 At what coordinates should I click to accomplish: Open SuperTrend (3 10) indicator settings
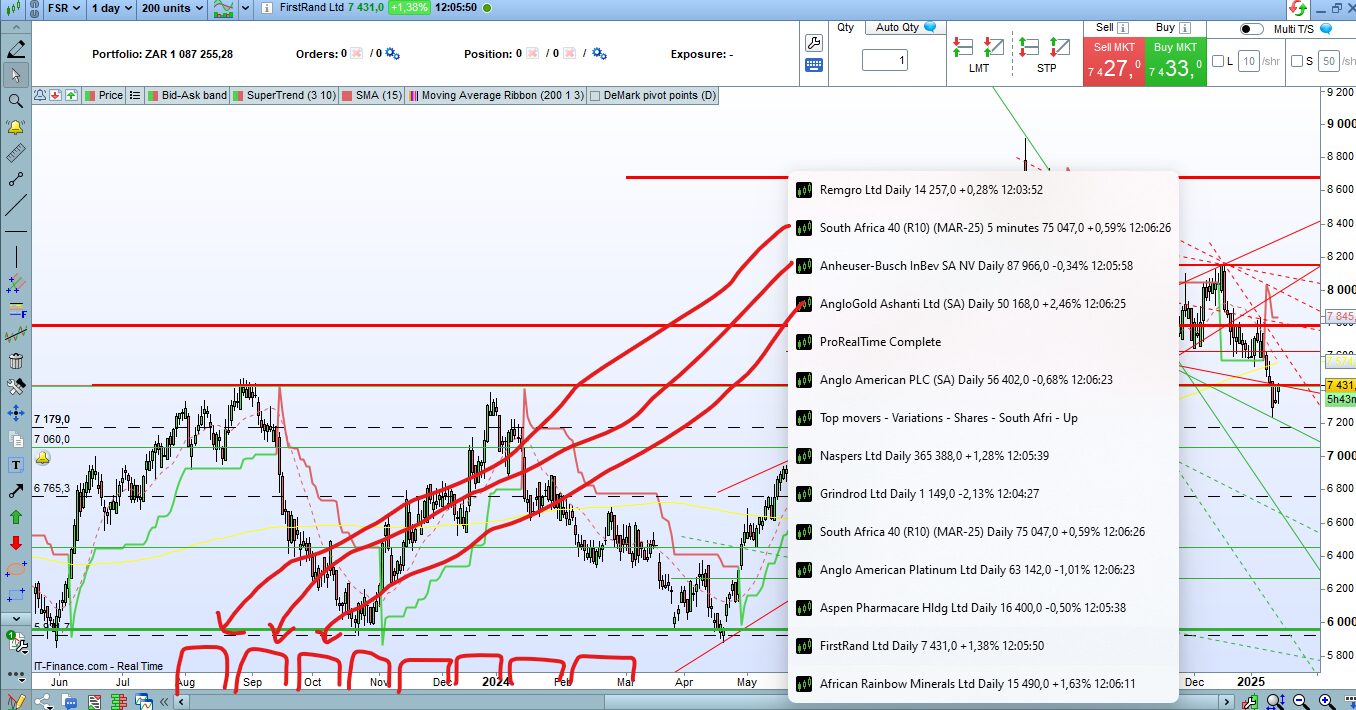[x=282, y=96]
